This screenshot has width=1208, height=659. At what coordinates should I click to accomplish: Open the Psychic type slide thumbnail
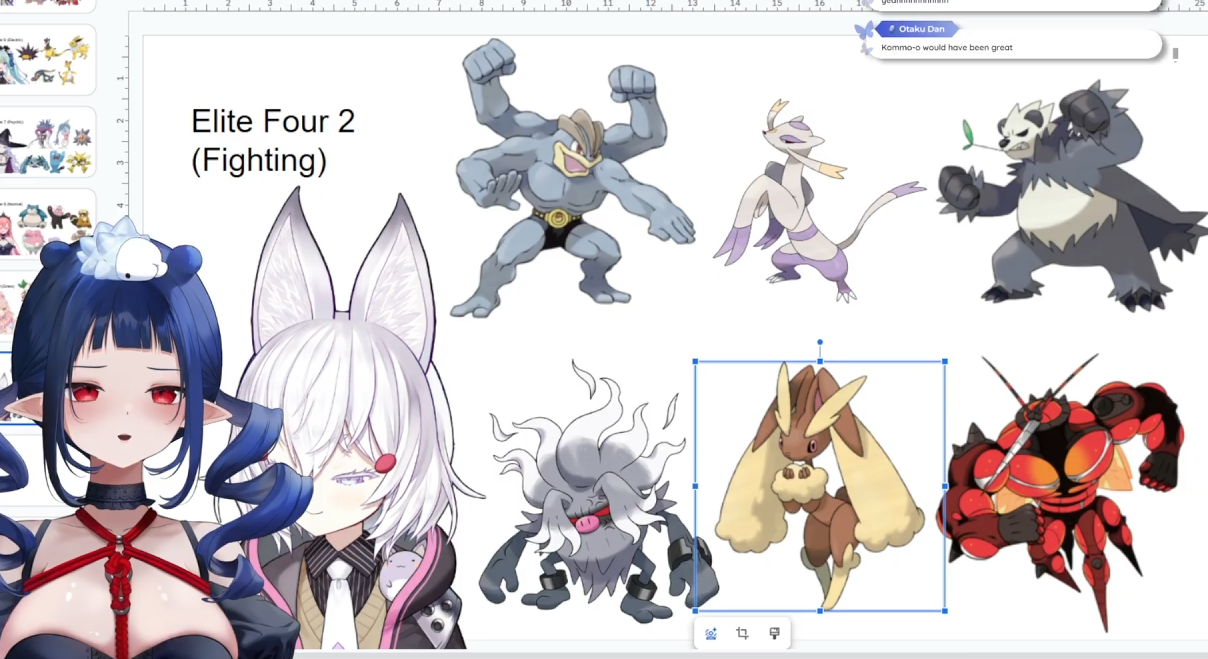click(x=48, y=142)
